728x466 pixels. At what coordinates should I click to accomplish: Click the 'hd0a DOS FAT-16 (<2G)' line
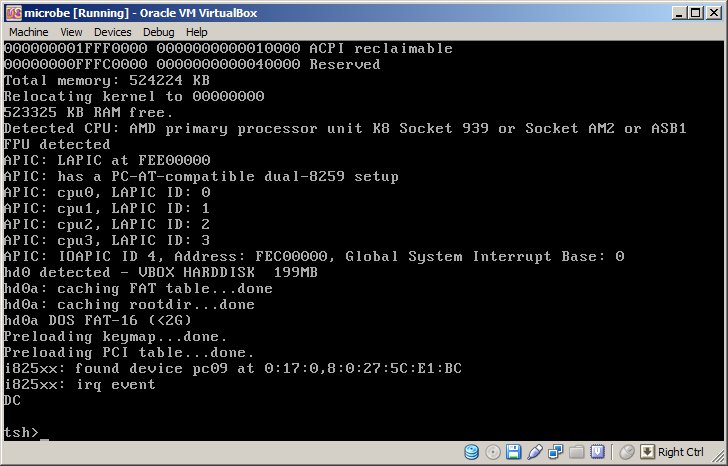coord(98,320)
